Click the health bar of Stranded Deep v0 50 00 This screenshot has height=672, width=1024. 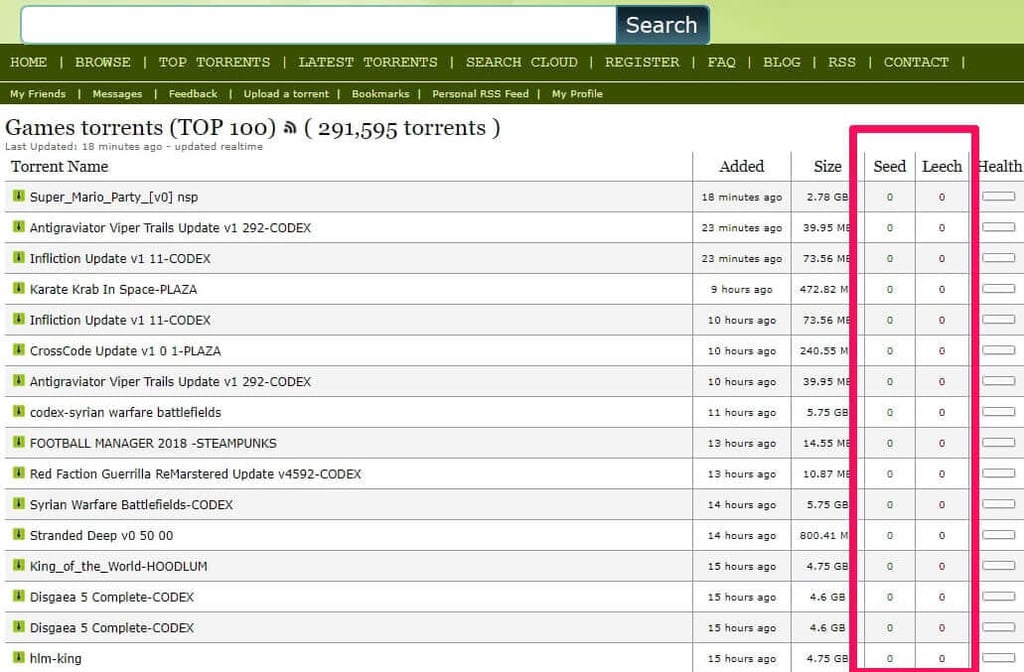pos(999,535)
